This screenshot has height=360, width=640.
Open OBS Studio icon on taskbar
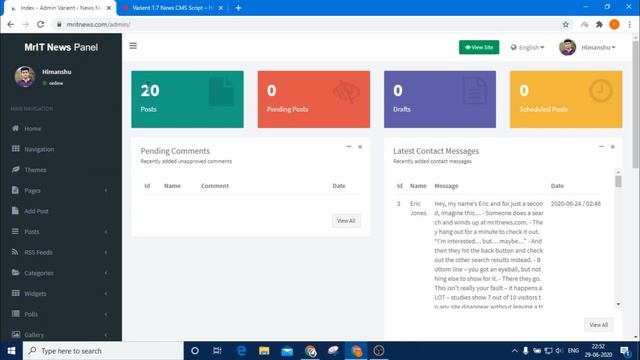[x=379, y=351]
